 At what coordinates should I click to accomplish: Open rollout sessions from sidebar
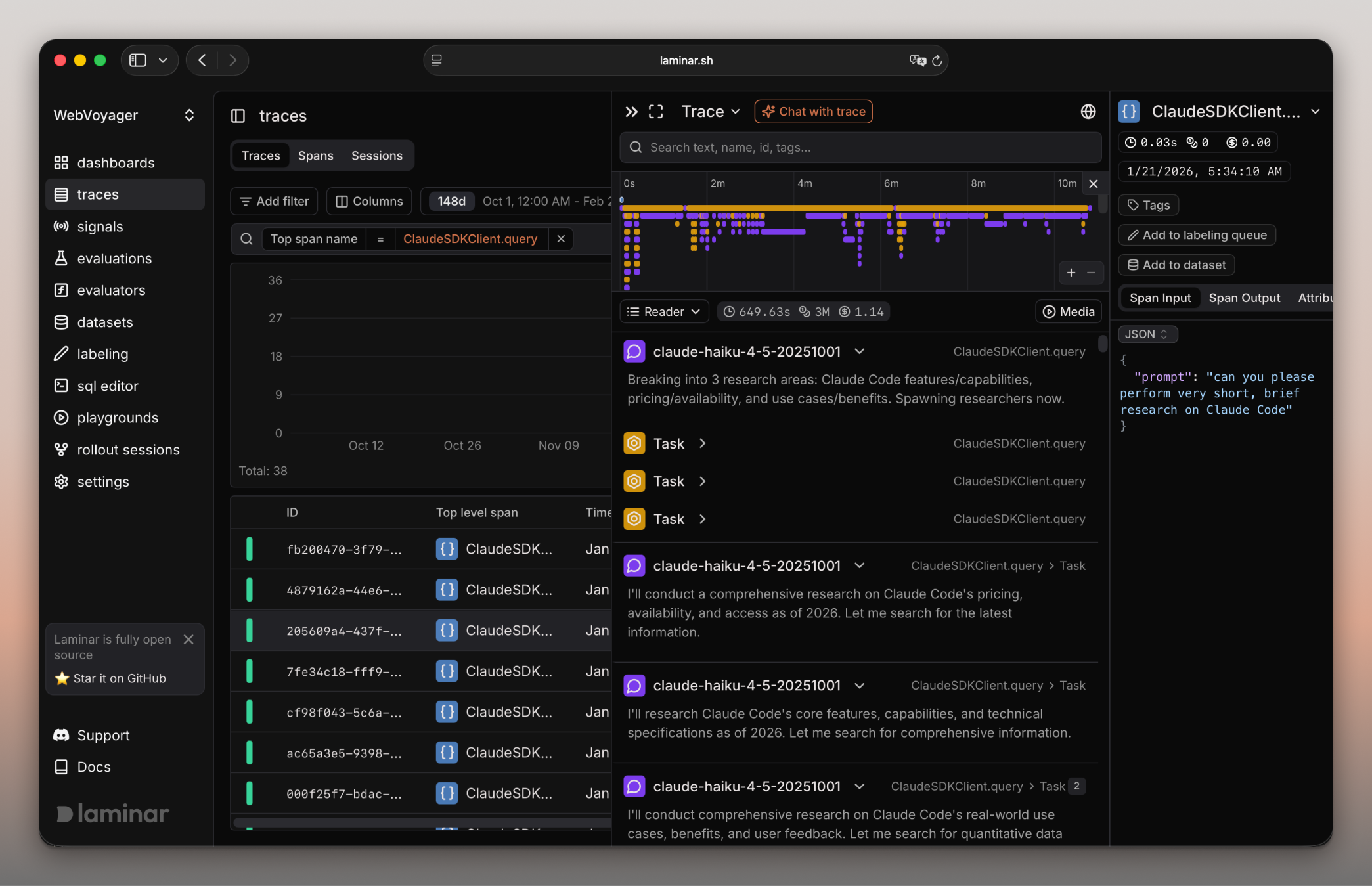[x=128, y=450]
